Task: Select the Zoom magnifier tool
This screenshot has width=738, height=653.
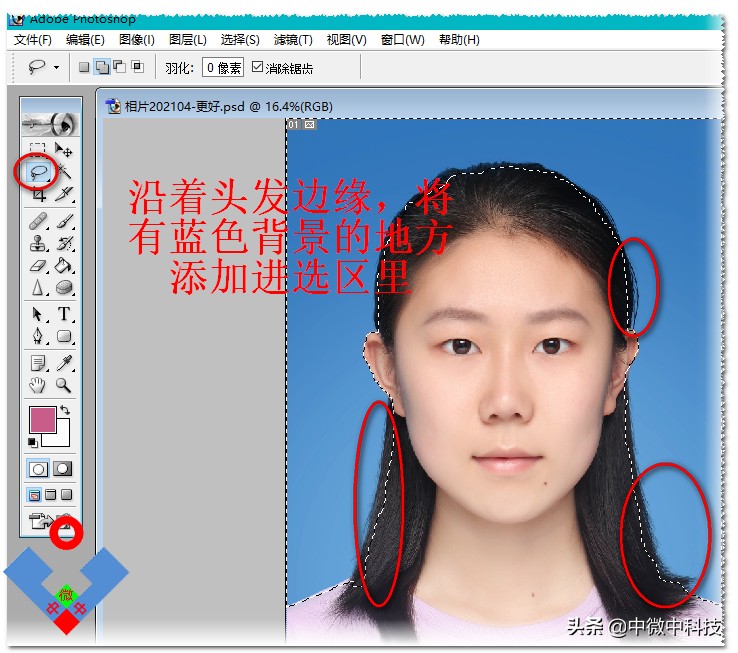Action: tap(64, 385)
